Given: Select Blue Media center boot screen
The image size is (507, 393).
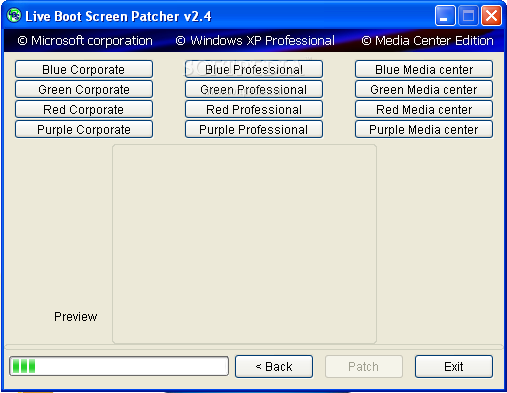Looking at the screenshot, I should 424,69.
